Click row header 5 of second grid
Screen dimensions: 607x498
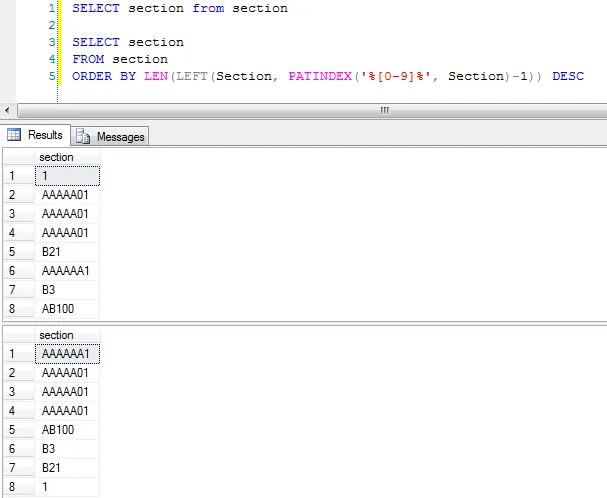[x=19, y=430]
